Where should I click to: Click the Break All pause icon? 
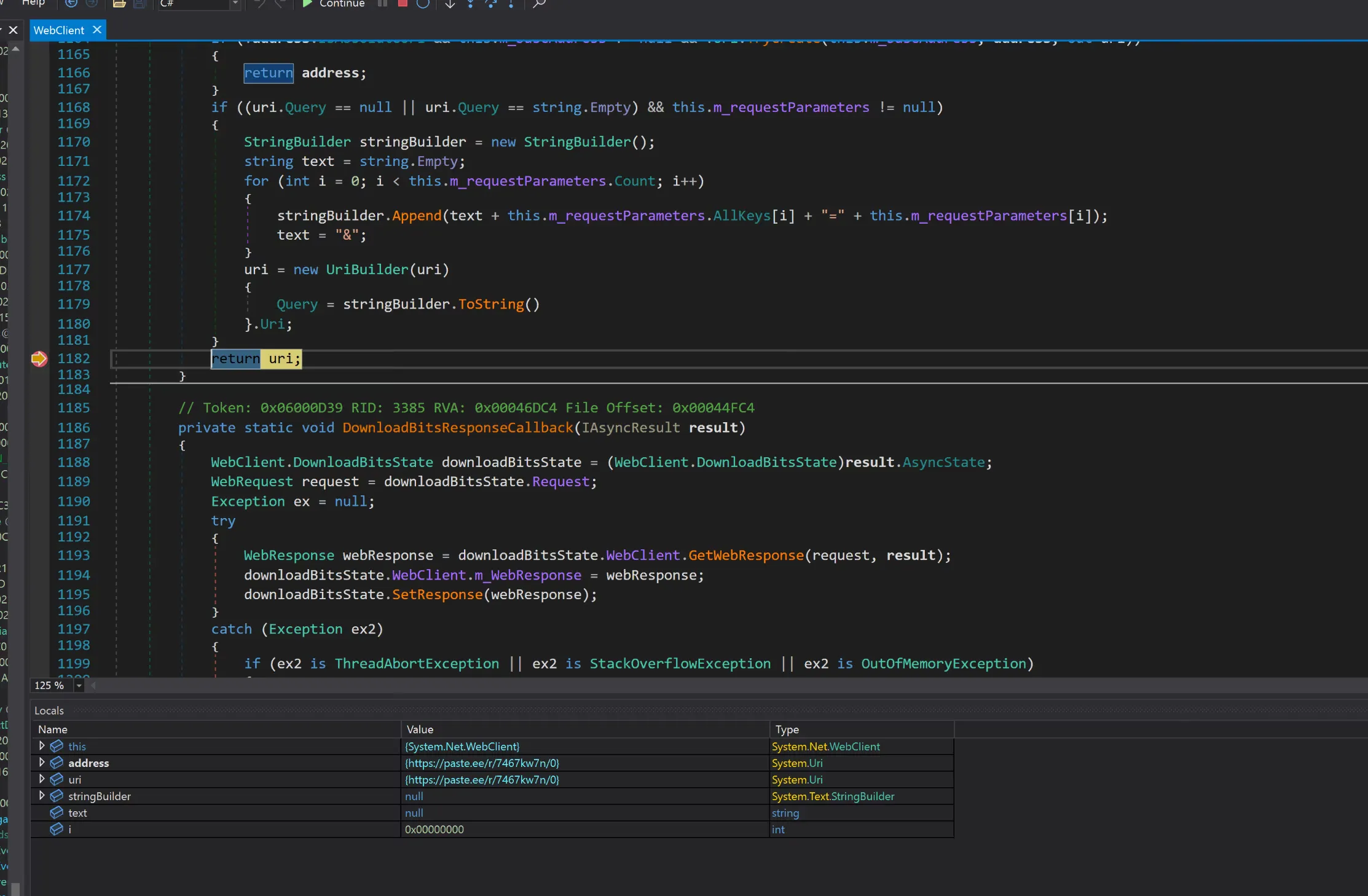coord(382,4)
